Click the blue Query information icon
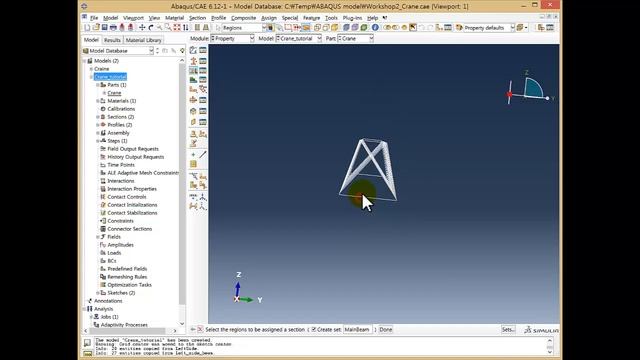 pos(375,28)
